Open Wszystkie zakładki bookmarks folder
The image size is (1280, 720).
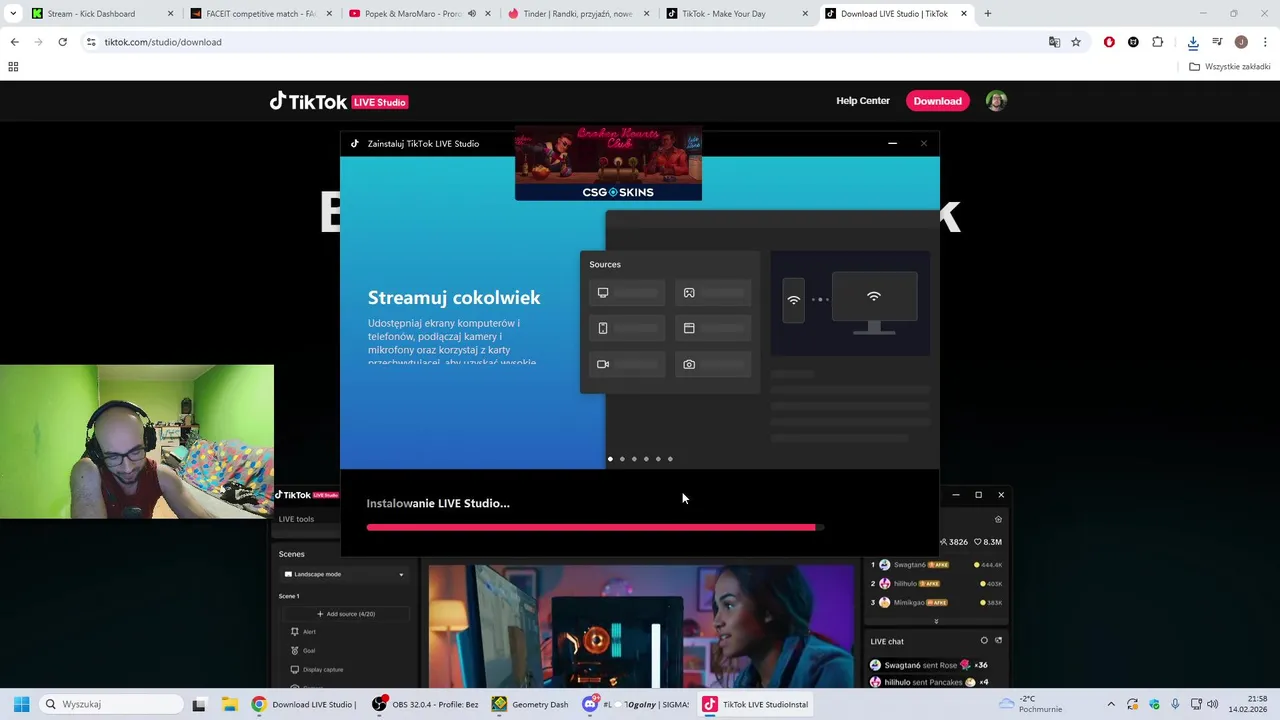[x=1230, y=67]
